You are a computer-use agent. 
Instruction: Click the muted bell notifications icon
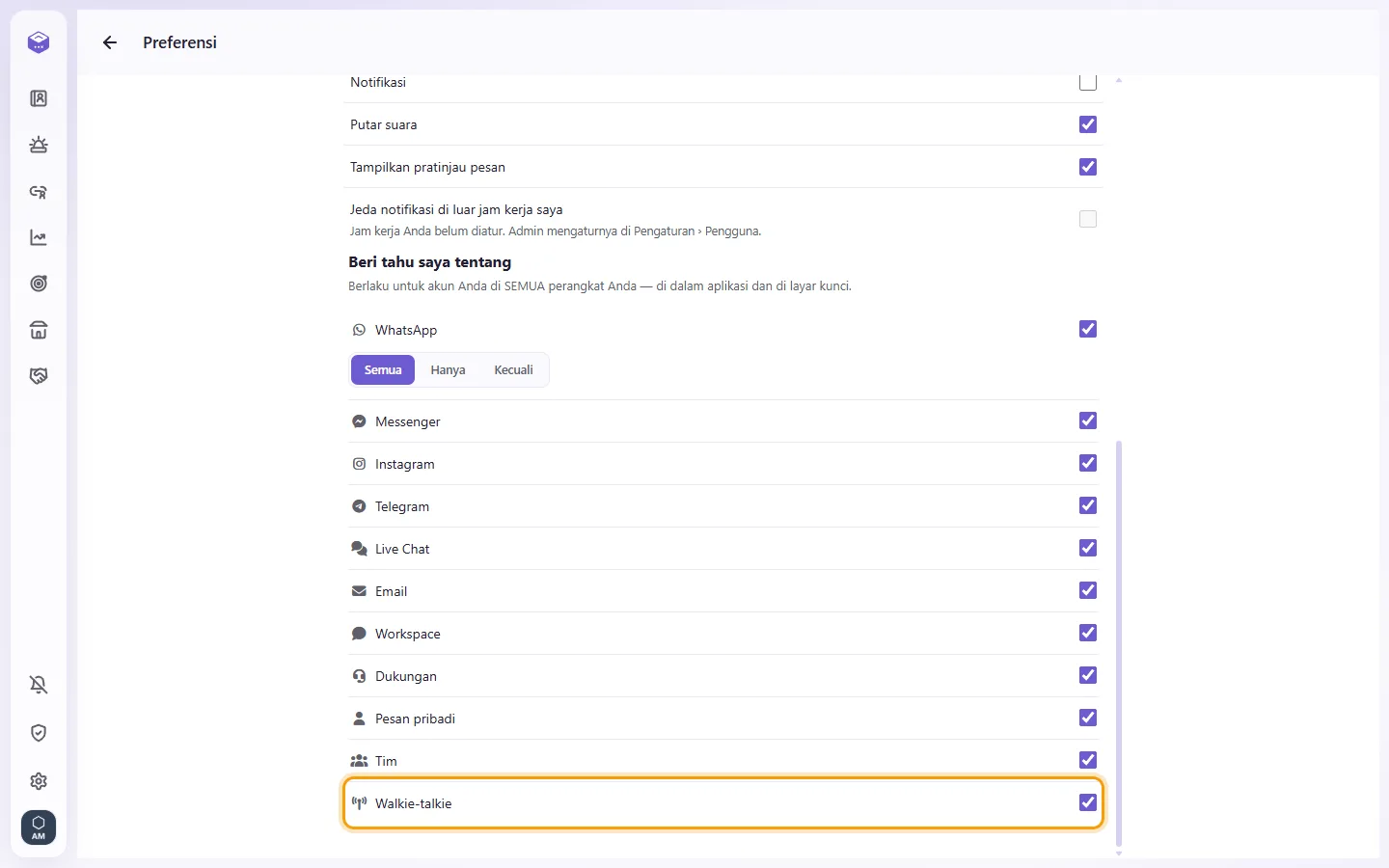(39, 685)
